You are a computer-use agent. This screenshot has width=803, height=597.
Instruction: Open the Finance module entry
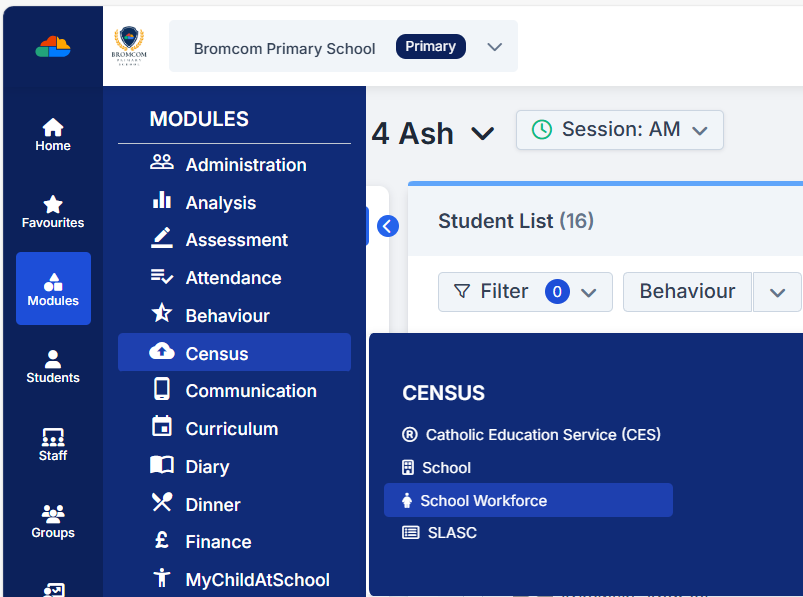click(x=218, y=542)
